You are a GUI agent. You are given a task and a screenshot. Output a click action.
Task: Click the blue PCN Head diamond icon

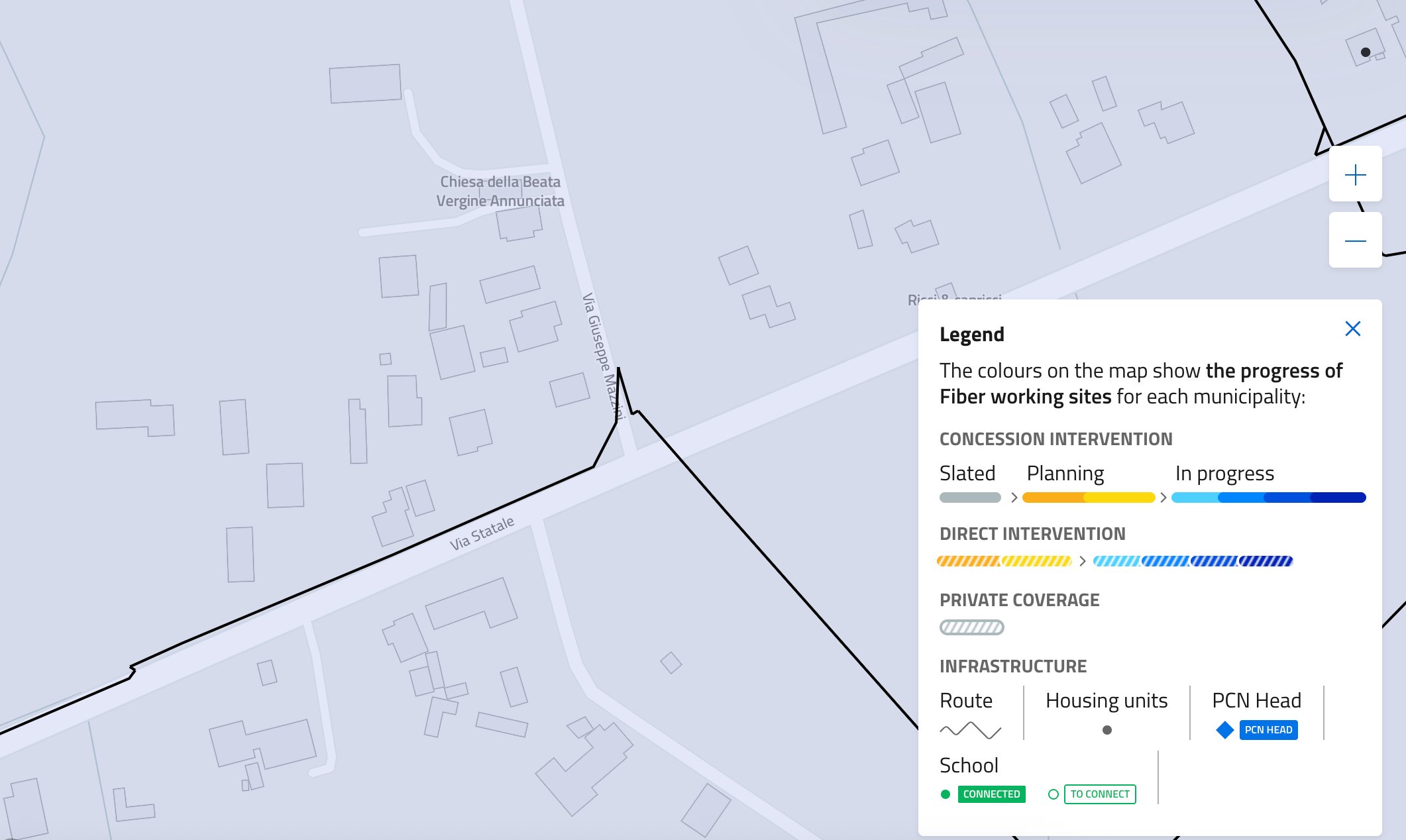coord(1224,730)
